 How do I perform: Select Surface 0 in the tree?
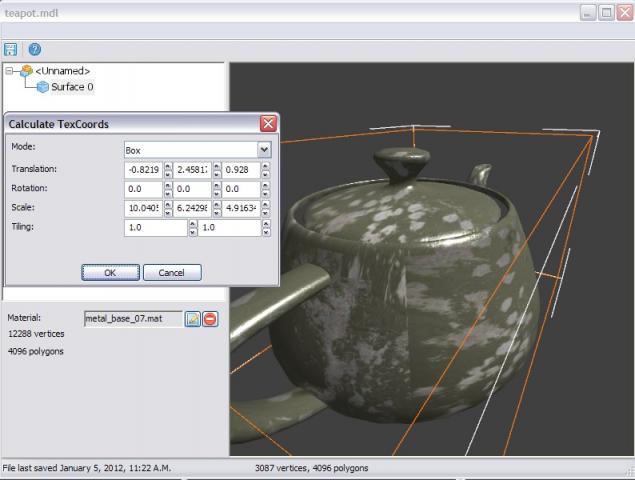(x=72, y=87)
